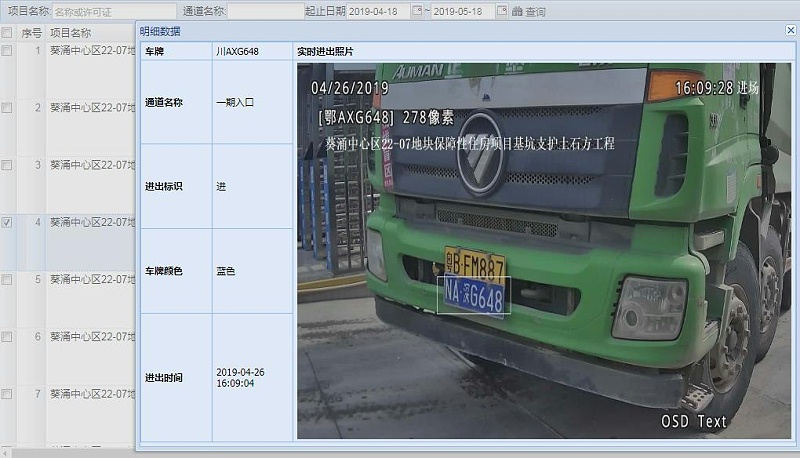This screenshot has width=800, height=458.
Task: Click the start date field 2019-04-18
Action: [379, 11]
